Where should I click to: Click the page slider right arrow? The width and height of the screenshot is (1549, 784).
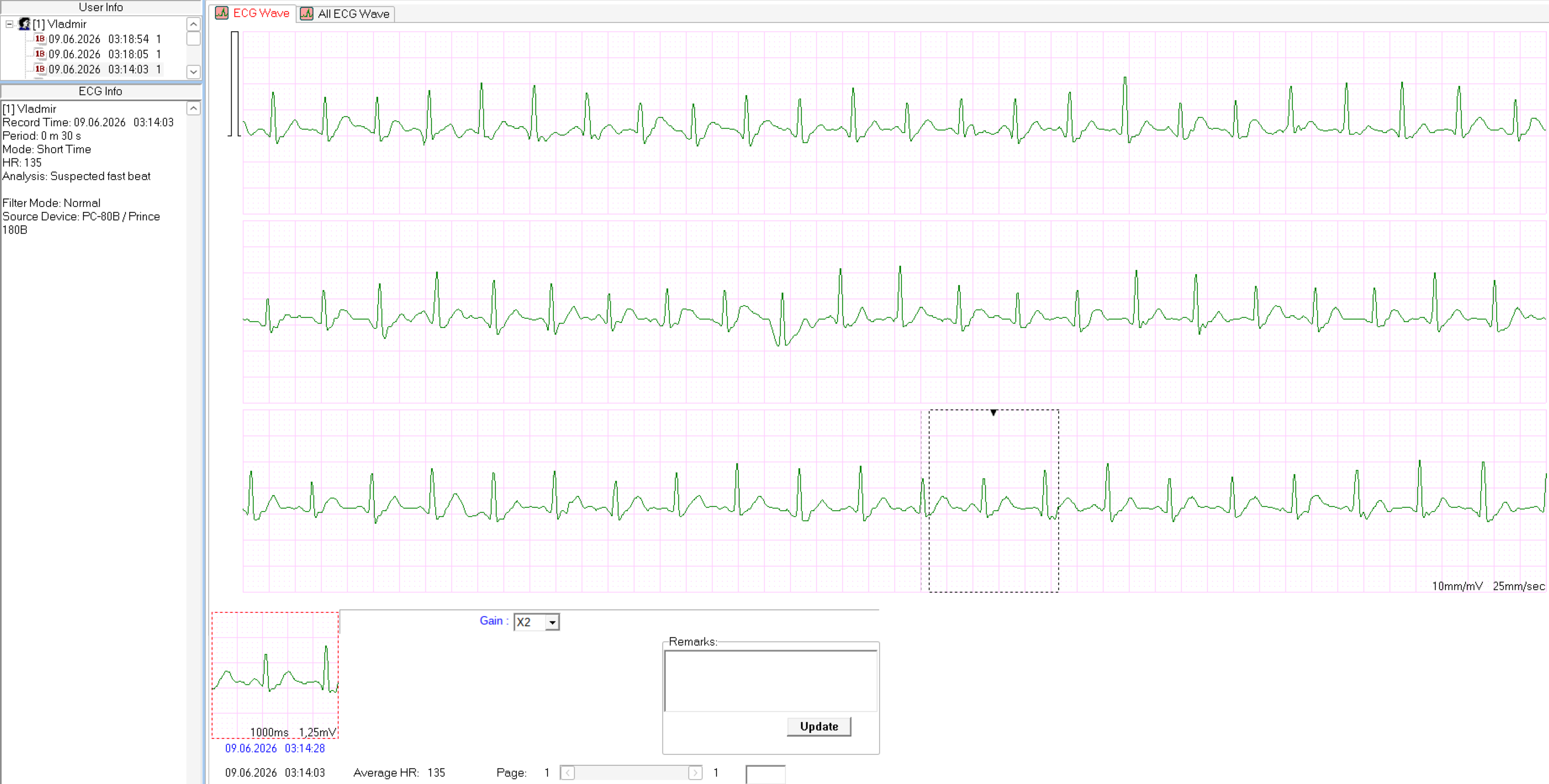point(695,773)
